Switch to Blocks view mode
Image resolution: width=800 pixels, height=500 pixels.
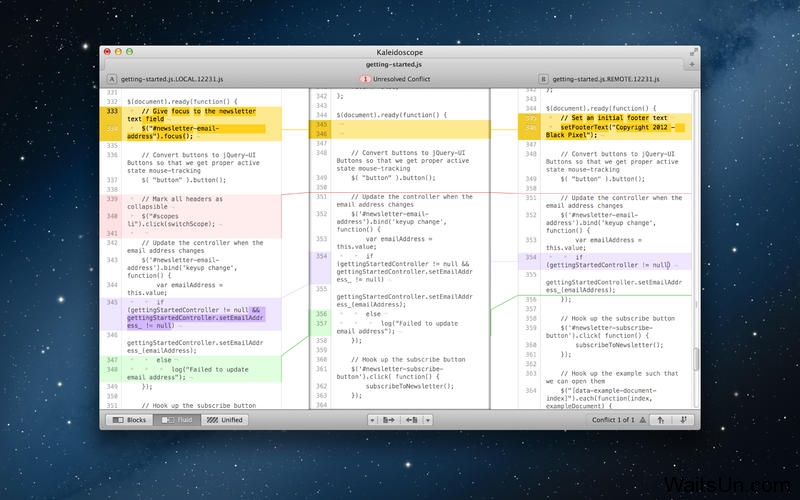[129, 420]
